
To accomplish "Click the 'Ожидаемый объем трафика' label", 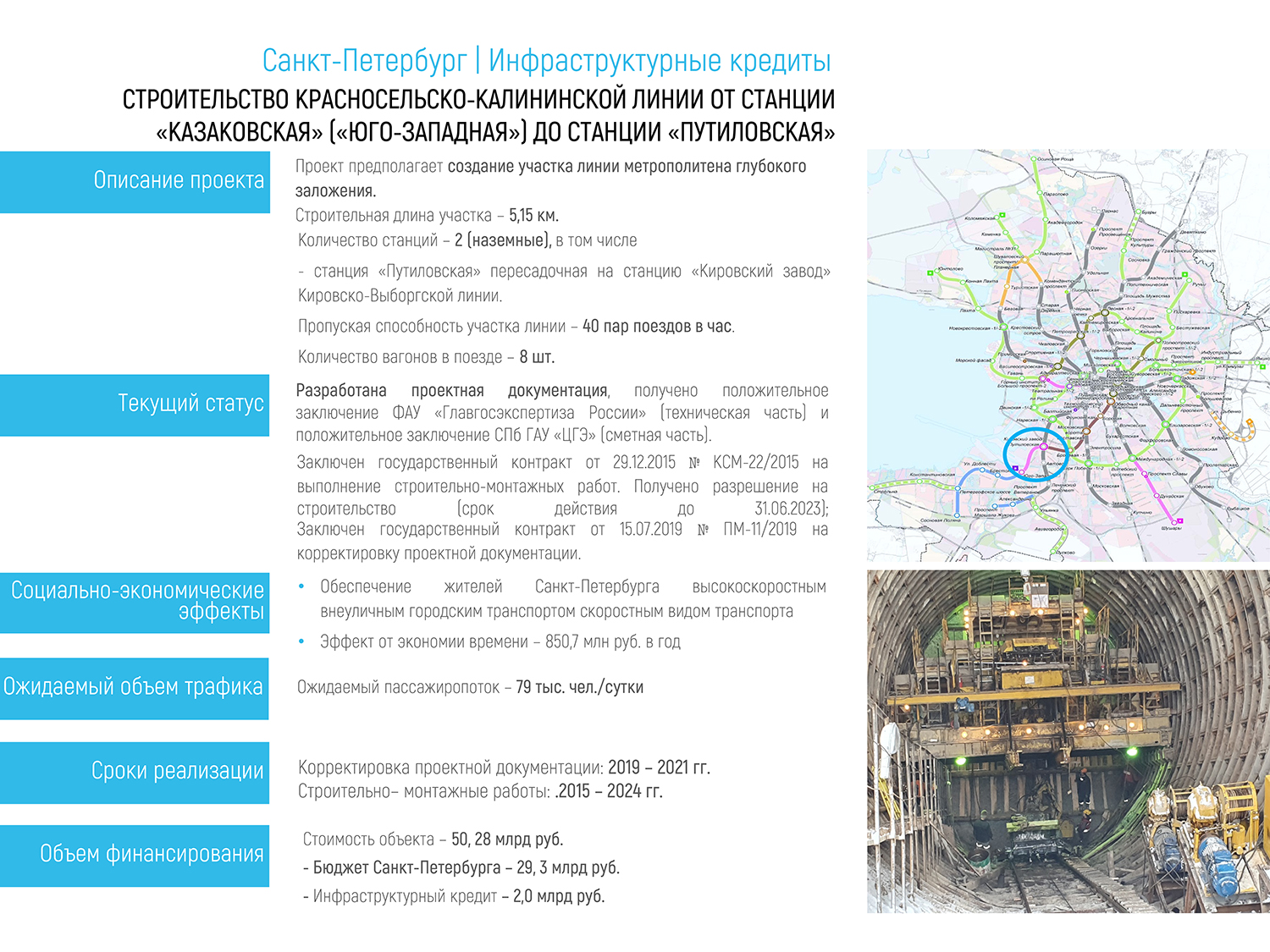I will pyautogui.click(x=134, y=689).
